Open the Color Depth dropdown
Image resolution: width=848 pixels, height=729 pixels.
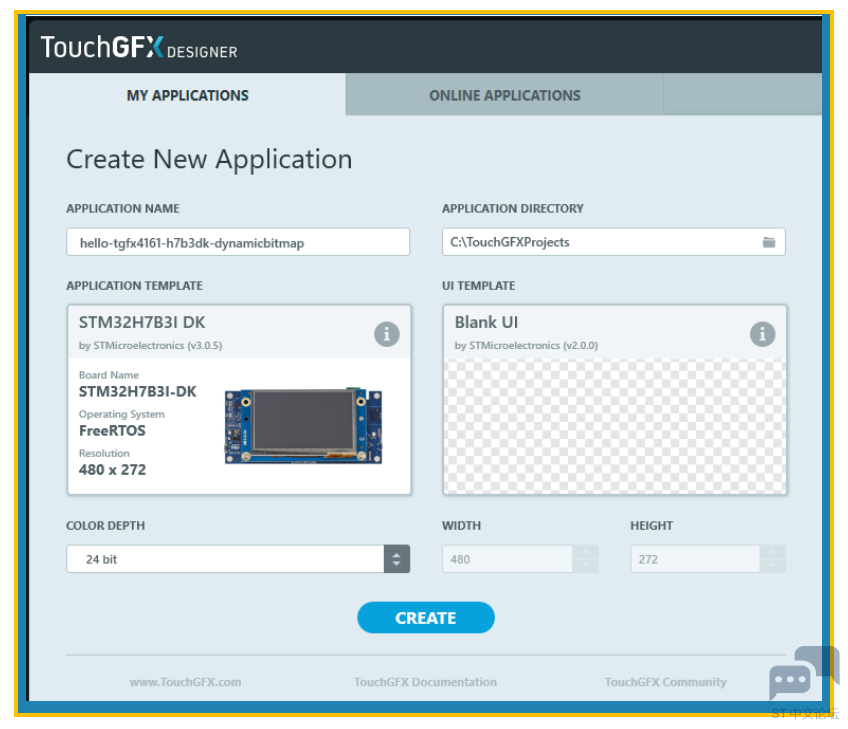click(238, 559)
